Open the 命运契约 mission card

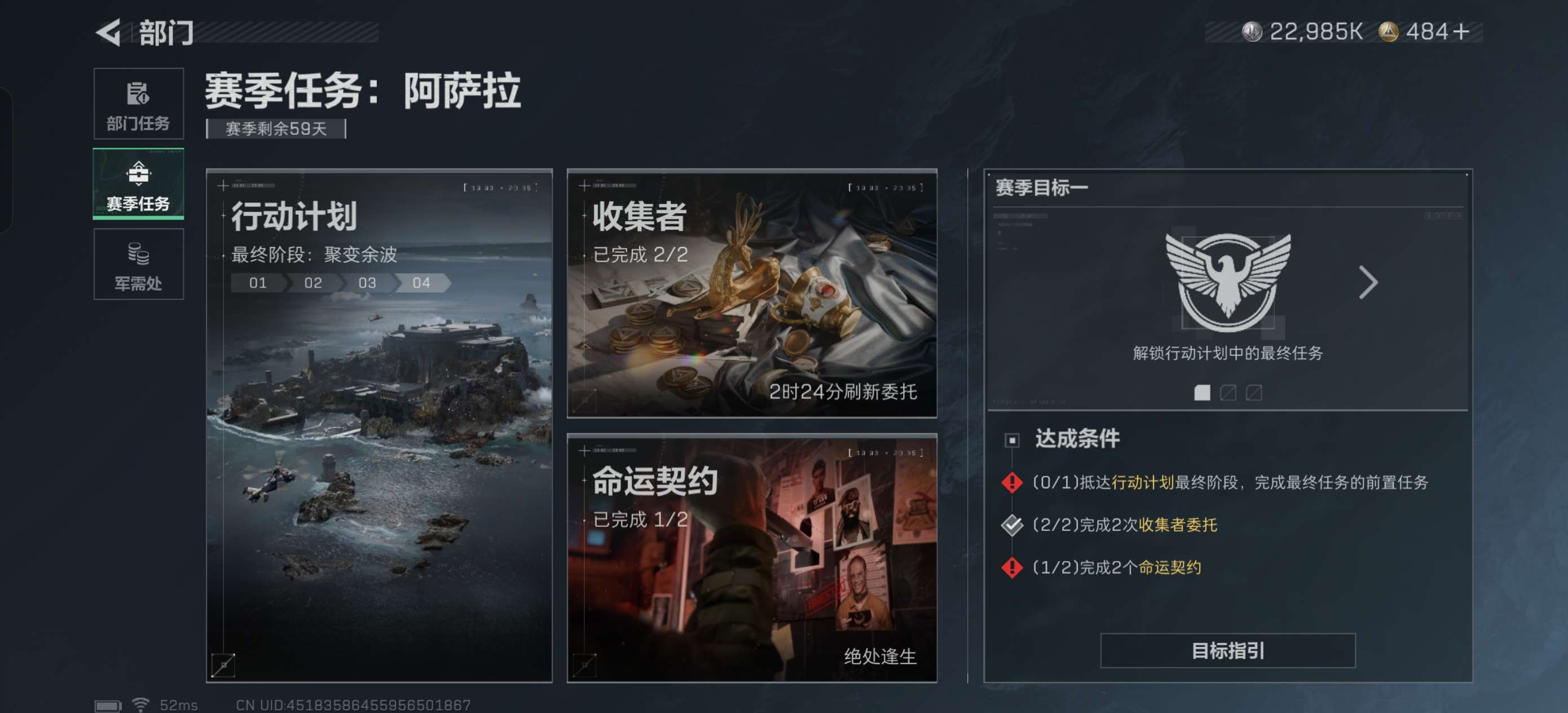(x=752, y=558)
